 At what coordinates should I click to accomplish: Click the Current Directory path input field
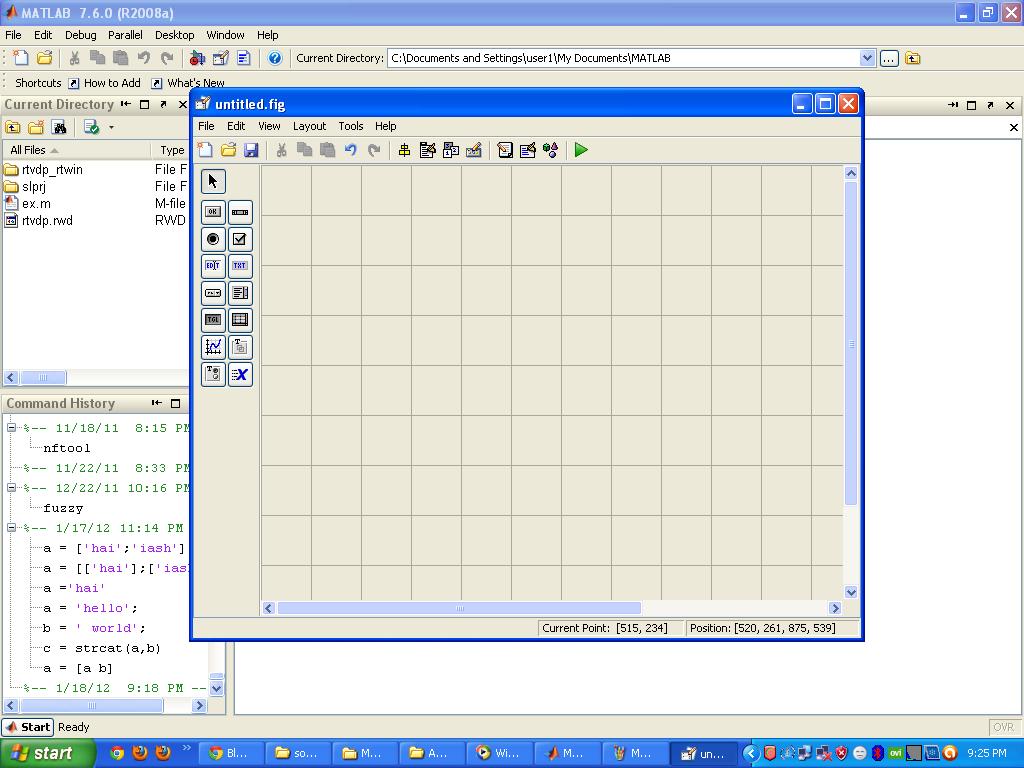click(x=623, y=58)
